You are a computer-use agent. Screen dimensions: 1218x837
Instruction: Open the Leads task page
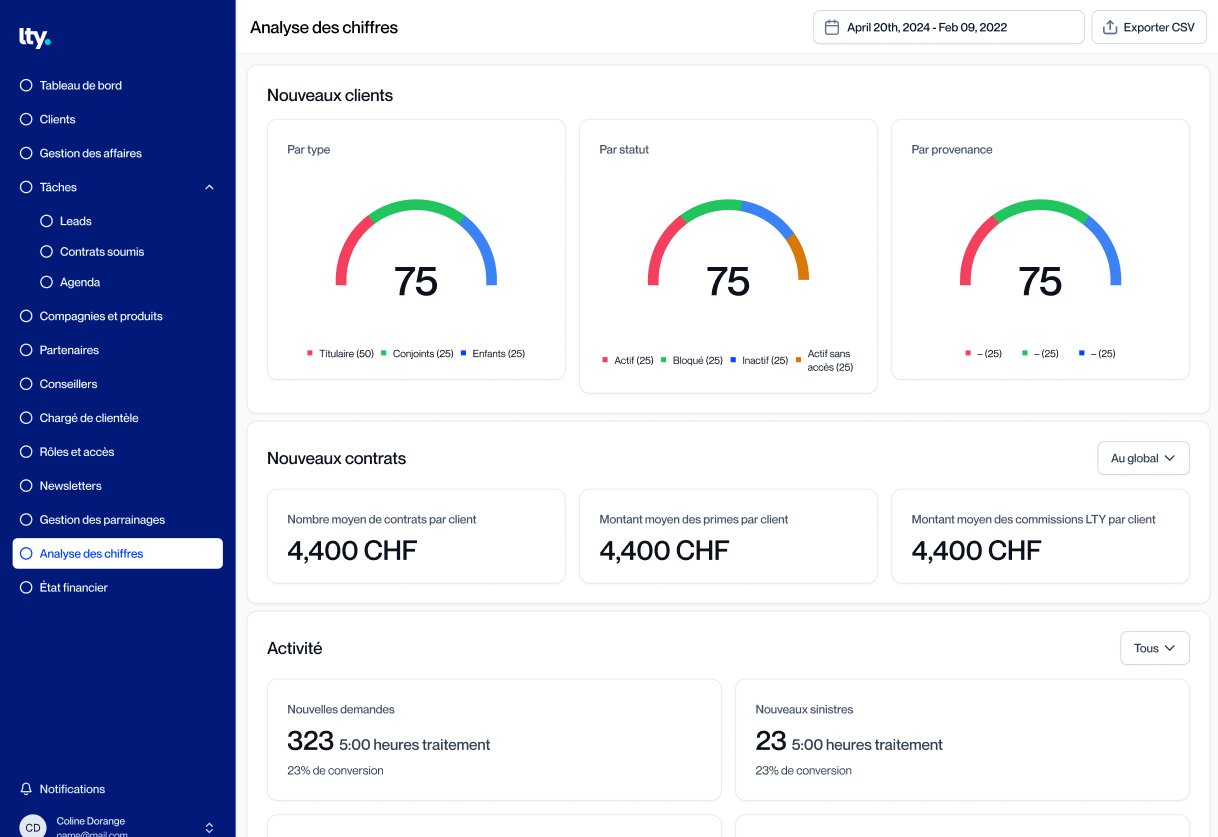pyautogui.click(x=76, y=221)
